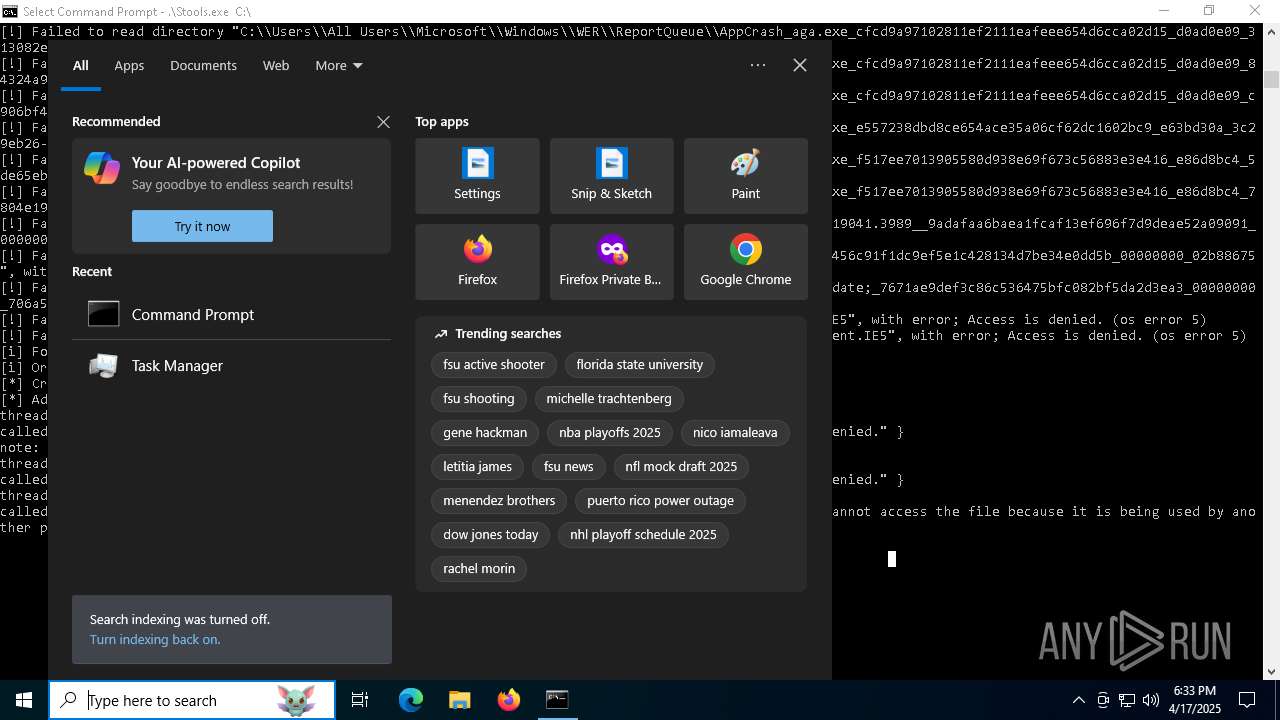This screenshot has width=1280, height=720.
Task: Click the Command Prompt title bar icon
Action: (x=9, y=11)
